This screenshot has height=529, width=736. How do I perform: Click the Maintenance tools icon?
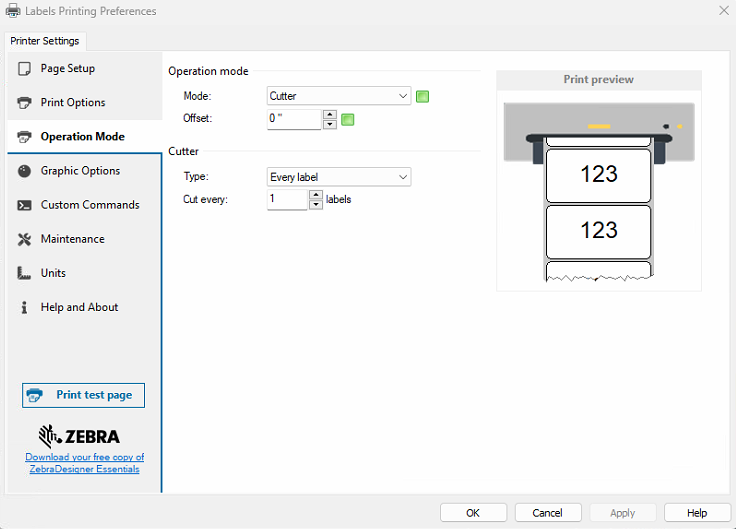(x=24, y=239)
